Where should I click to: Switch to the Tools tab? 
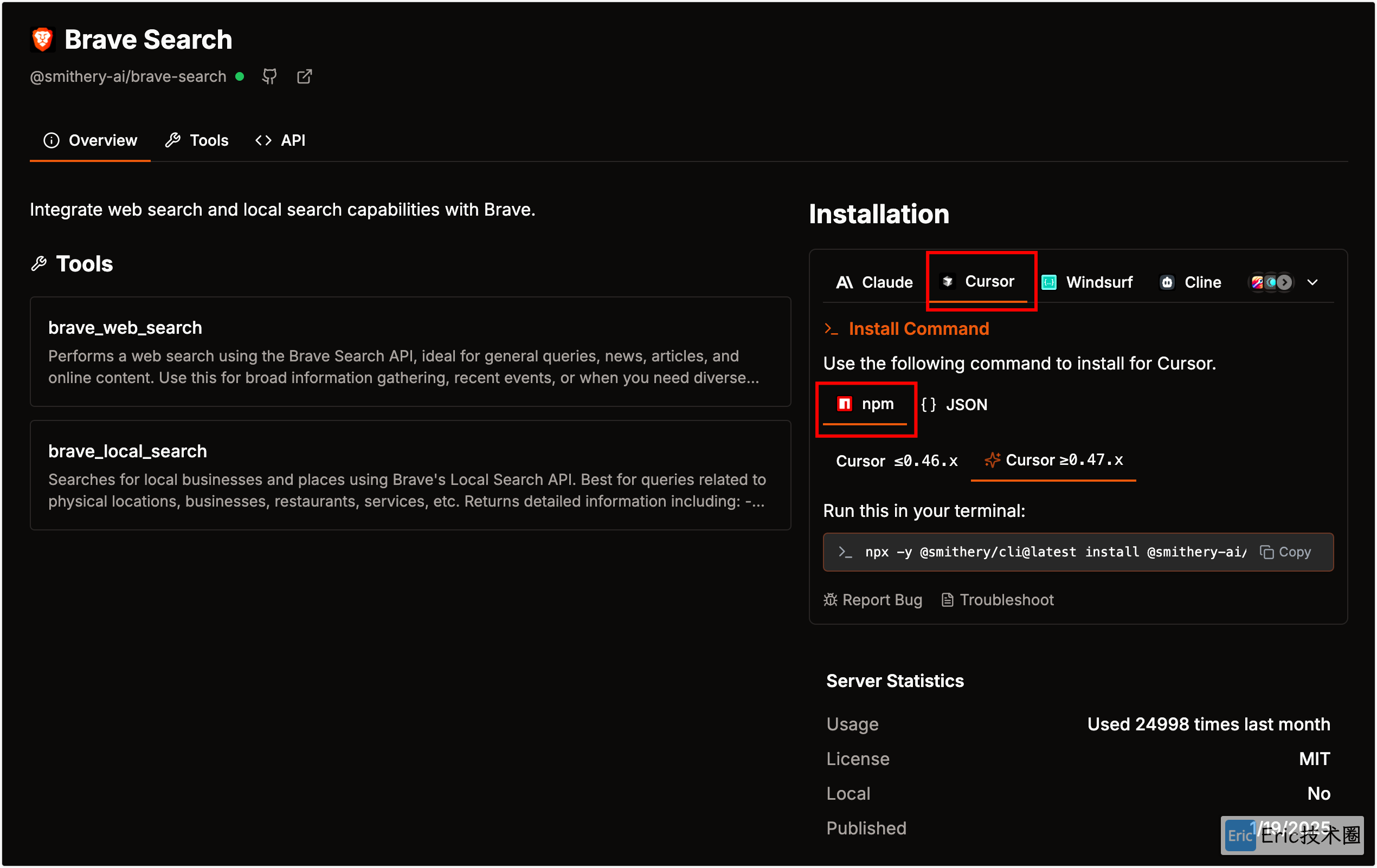point(197,140)
